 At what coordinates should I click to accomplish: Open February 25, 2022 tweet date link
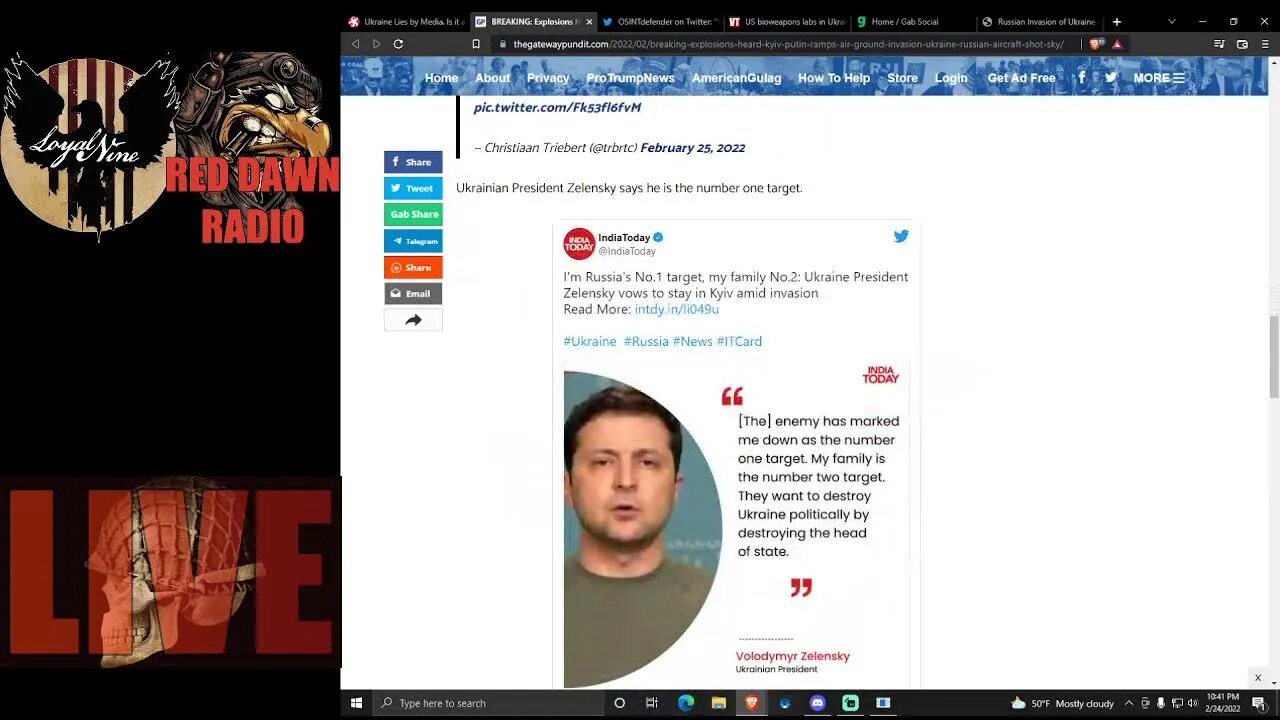(x=692, y=147)
